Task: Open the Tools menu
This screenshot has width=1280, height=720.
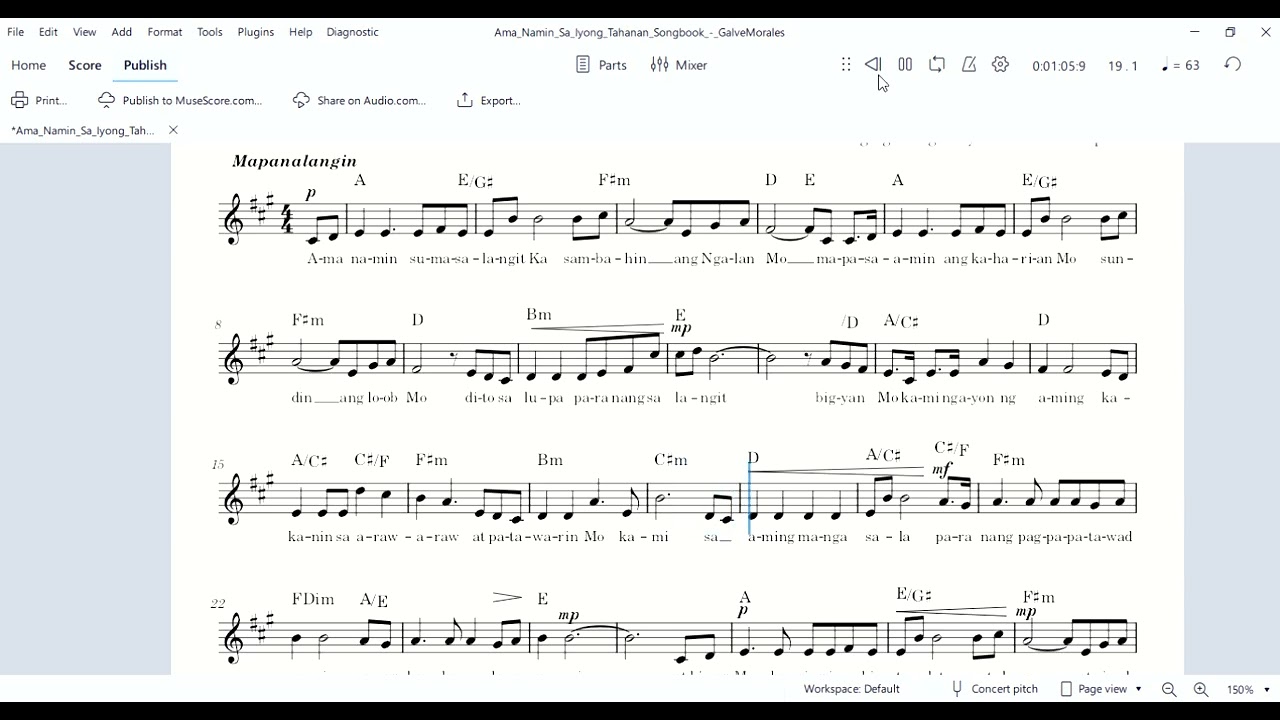Action: pyautogui.click(x=210, y=32)
